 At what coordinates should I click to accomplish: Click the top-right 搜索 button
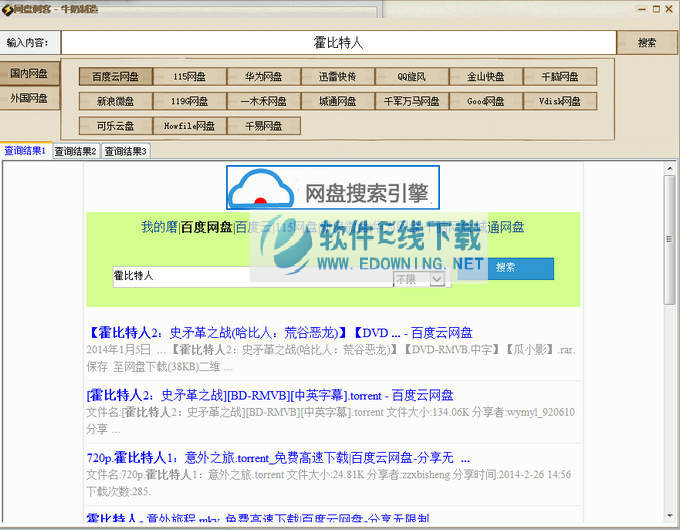point(646,43)
